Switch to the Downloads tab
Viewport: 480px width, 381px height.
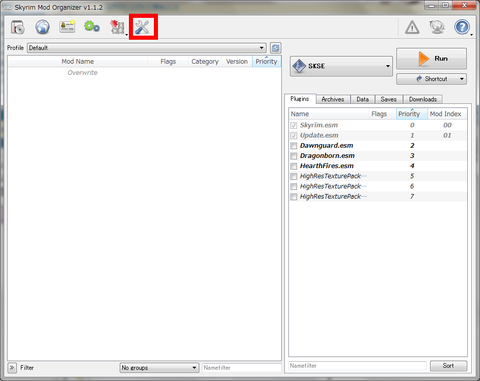[423, 99]
